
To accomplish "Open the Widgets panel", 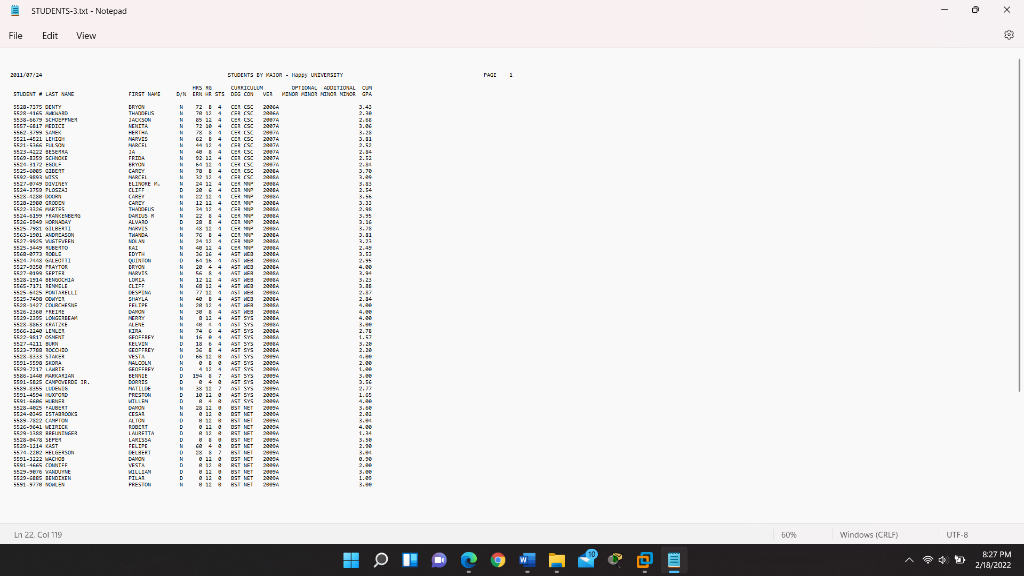I will [410, 561].
